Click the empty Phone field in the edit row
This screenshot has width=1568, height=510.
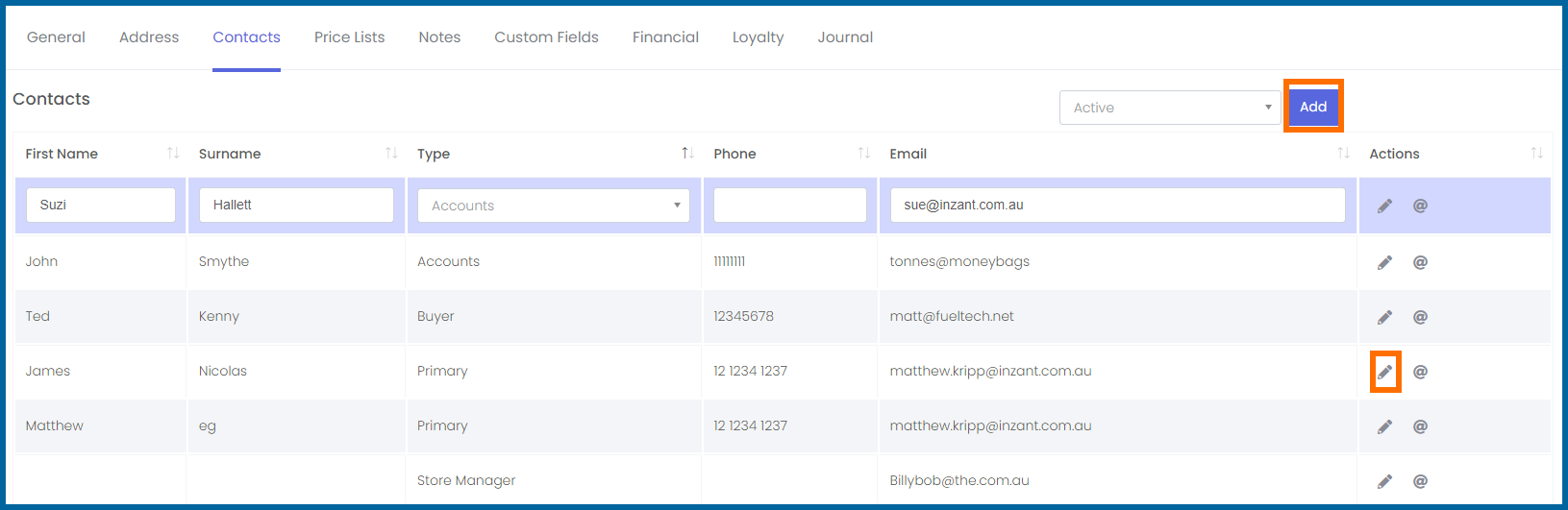790,206
